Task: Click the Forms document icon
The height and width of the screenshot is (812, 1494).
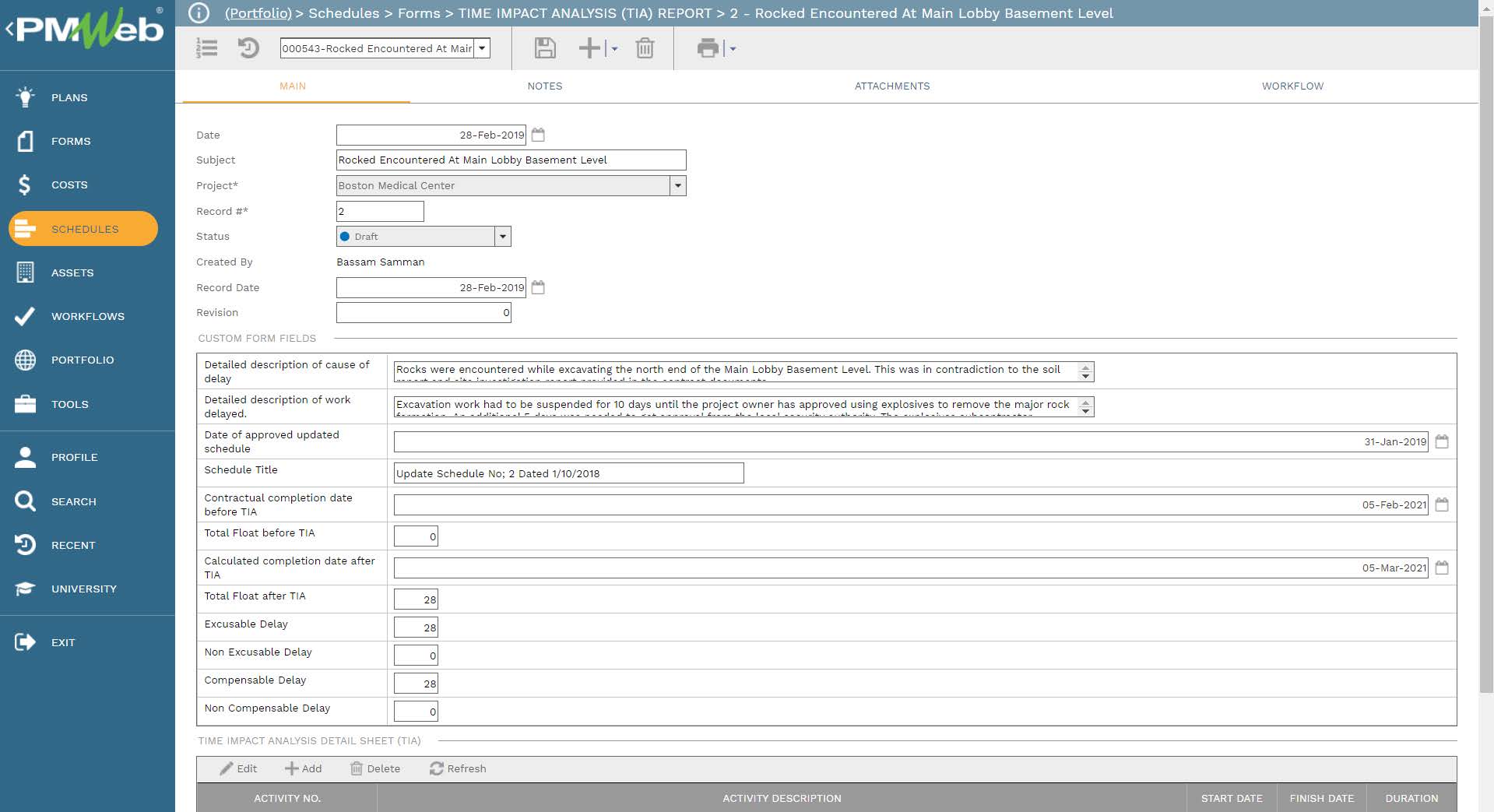Action: 25,141
